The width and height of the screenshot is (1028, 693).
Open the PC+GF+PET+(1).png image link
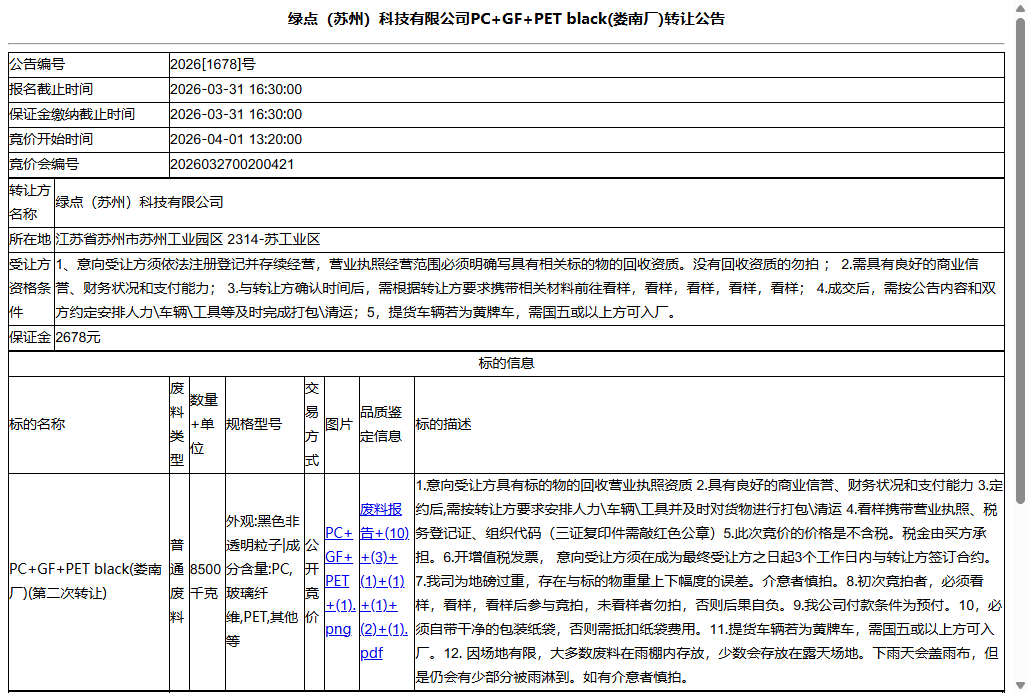(x=339, y=580)
